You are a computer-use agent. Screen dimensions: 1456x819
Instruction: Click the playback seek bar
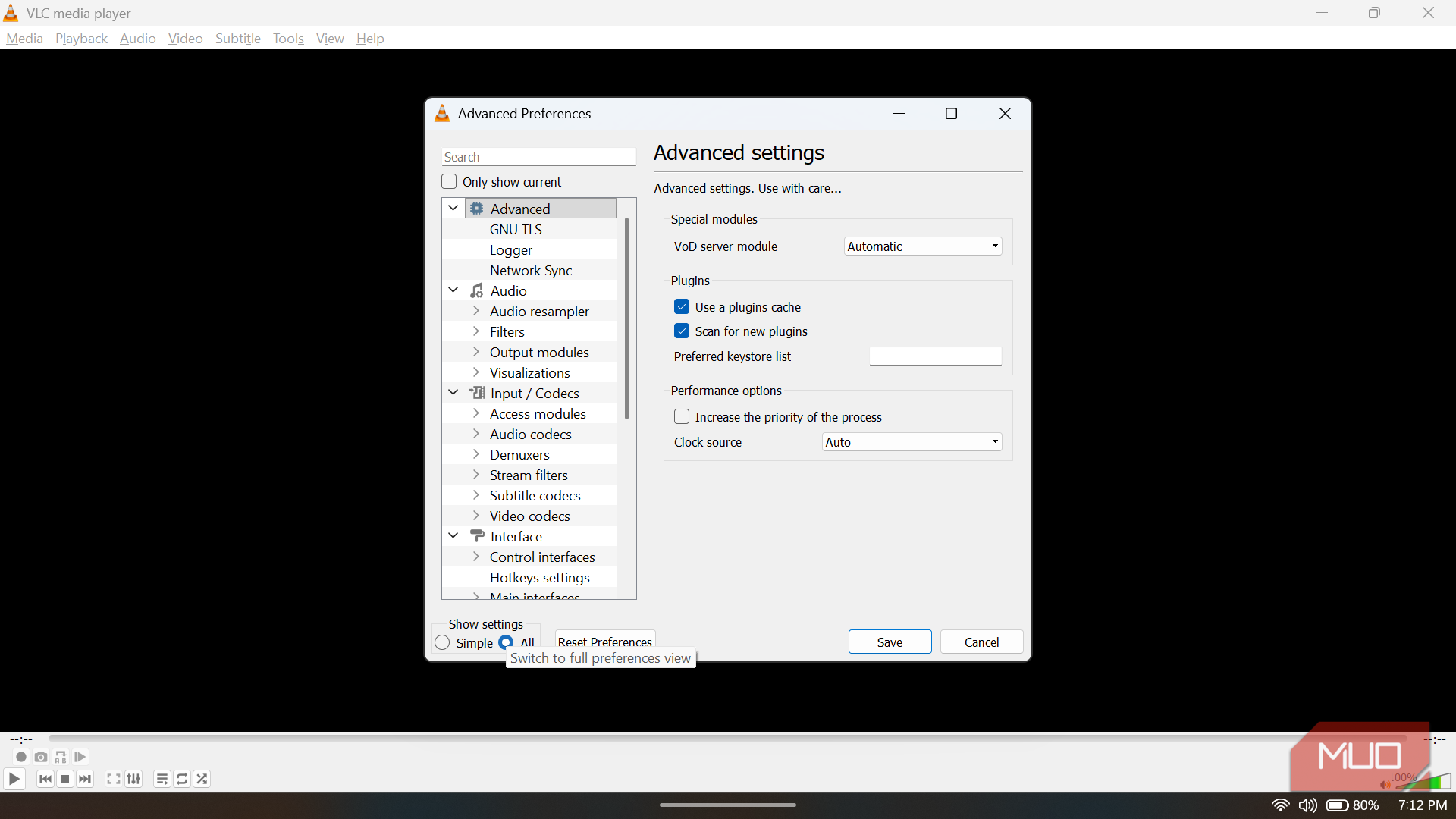[728, 738]
